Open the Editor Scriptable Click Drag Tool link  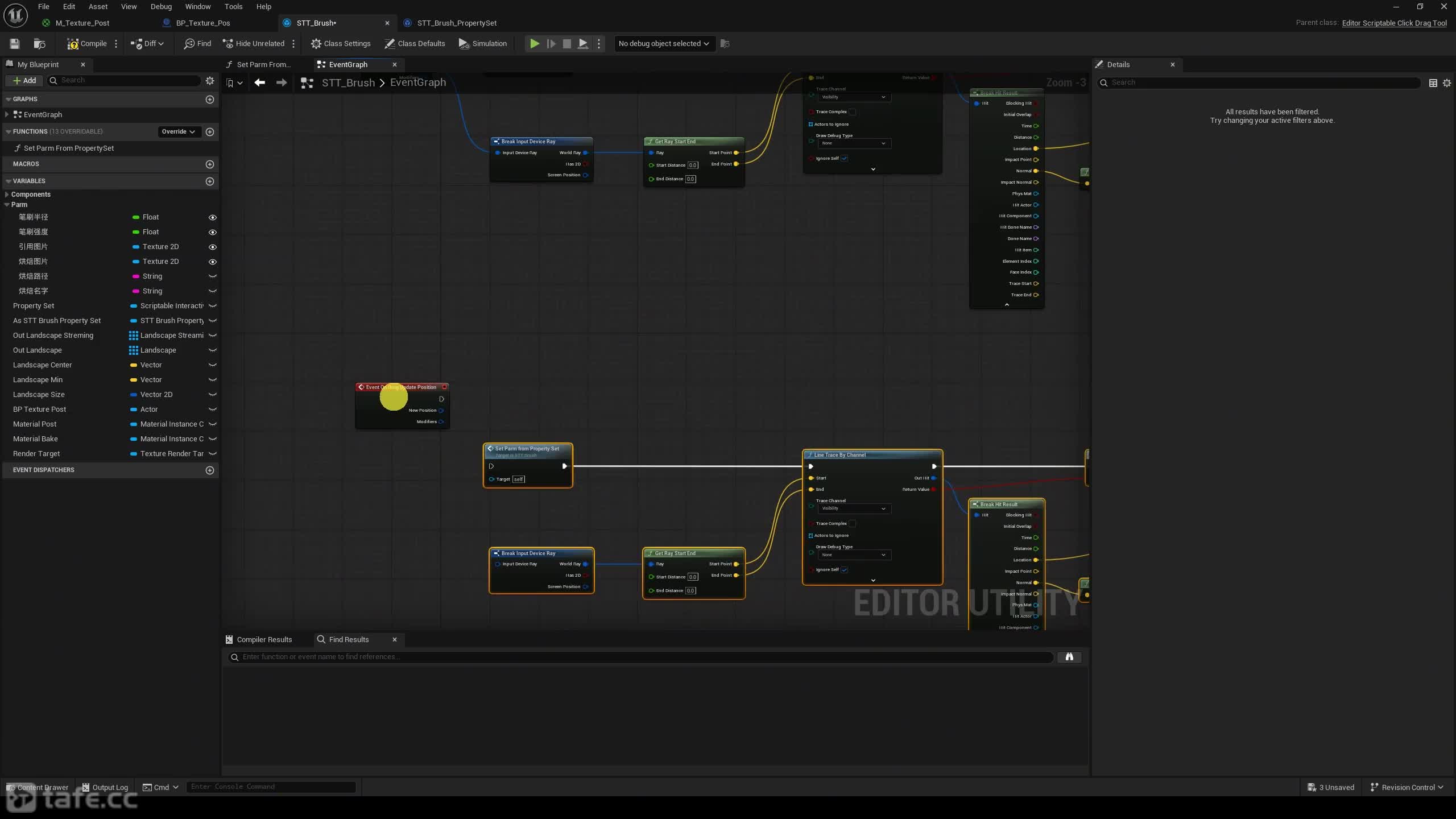(1394, 23)
